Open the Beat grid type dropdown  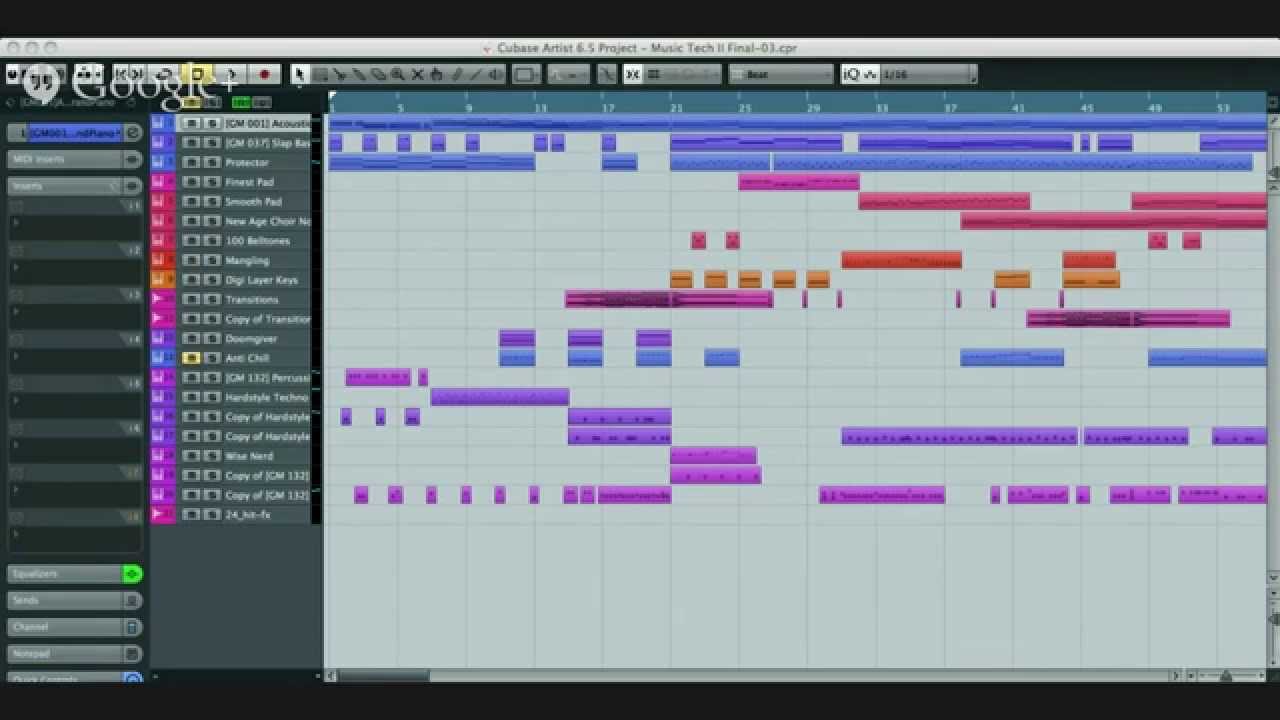(x=780, y=74)
